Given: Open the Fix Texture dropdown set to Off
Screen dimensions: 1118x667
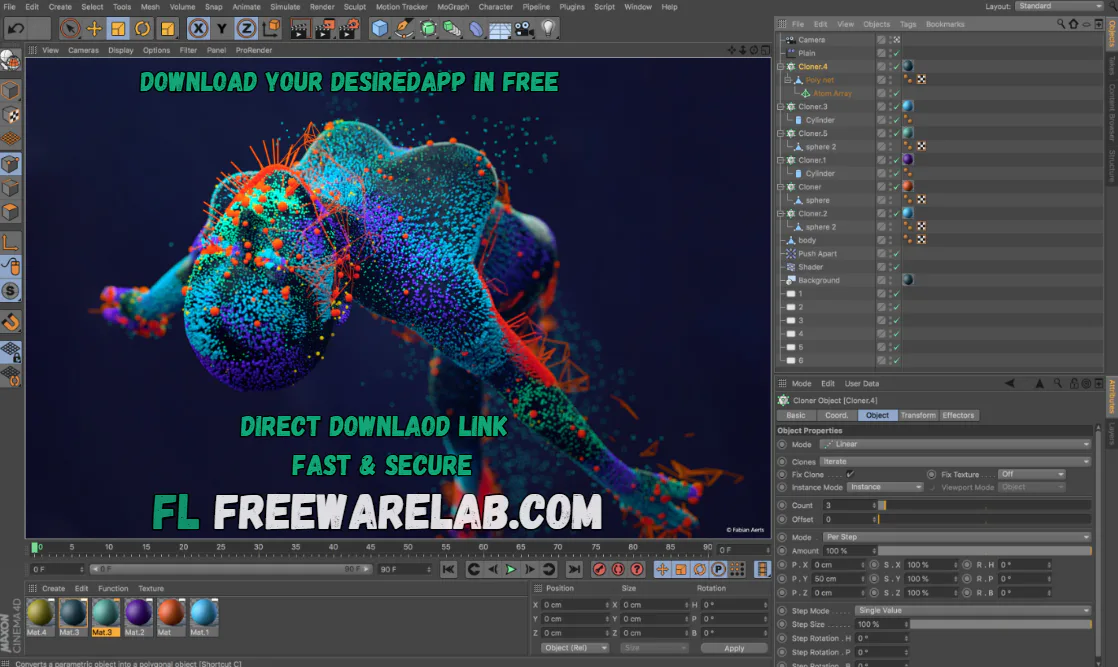Looking at the screenshot, I should tap(1033, 474).
